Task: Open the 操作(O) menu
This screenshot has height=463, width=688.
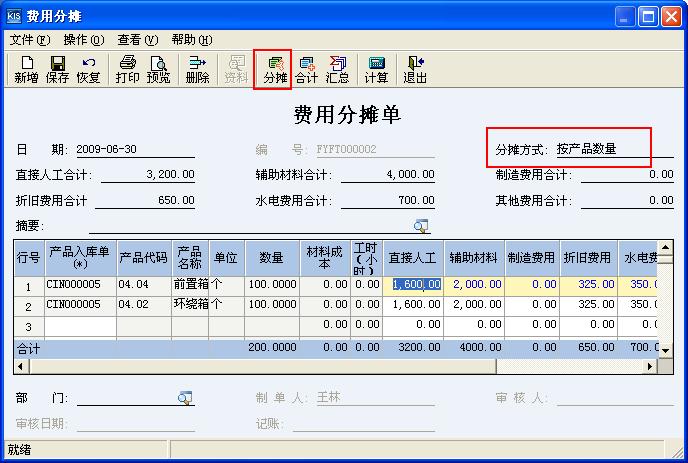Action: click(x=84, y=40)
